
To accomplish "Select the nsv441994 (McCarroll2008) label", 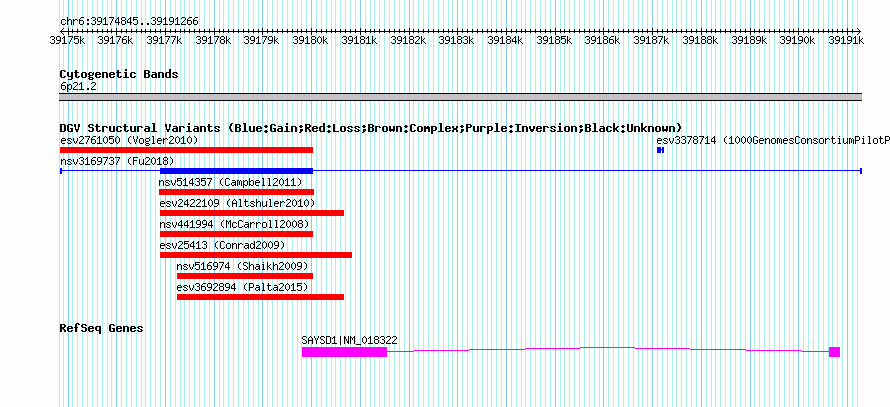I will coord(234,224).
